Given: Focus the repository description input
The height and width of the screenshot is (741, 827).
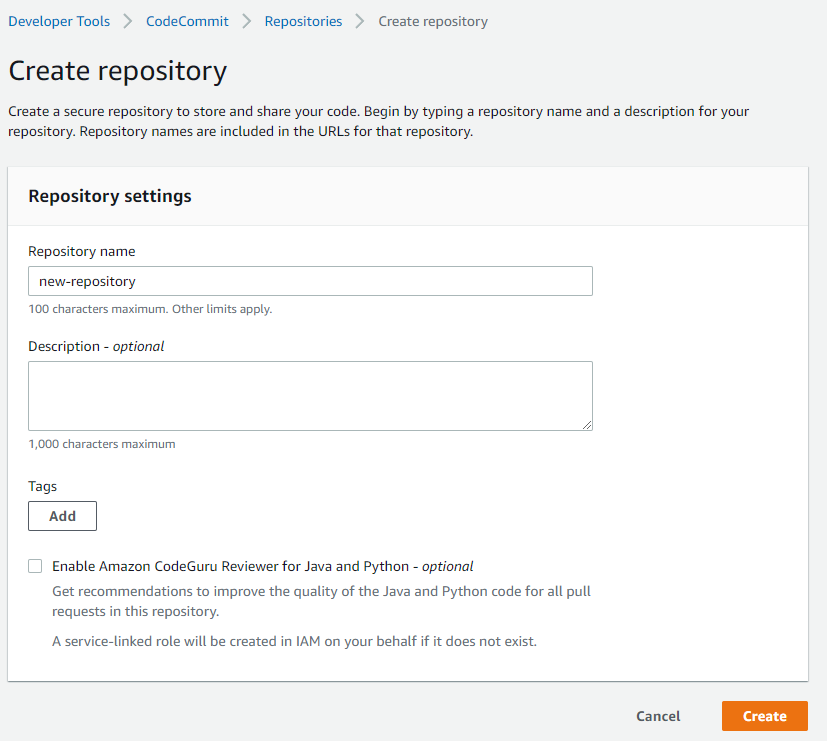Looking at the screenshot, I should [x=310, y=393].
